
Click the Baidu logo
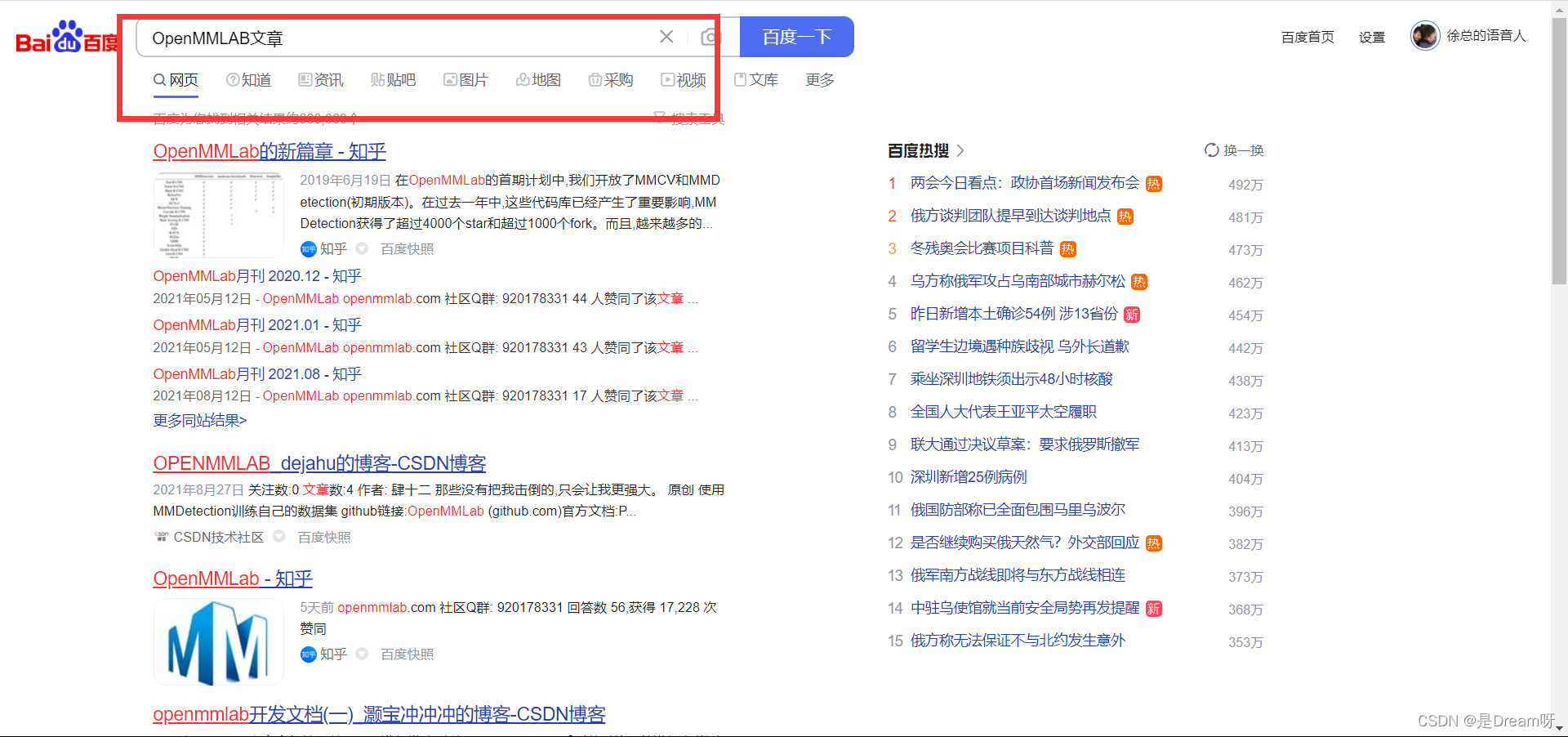pos(66,38)
